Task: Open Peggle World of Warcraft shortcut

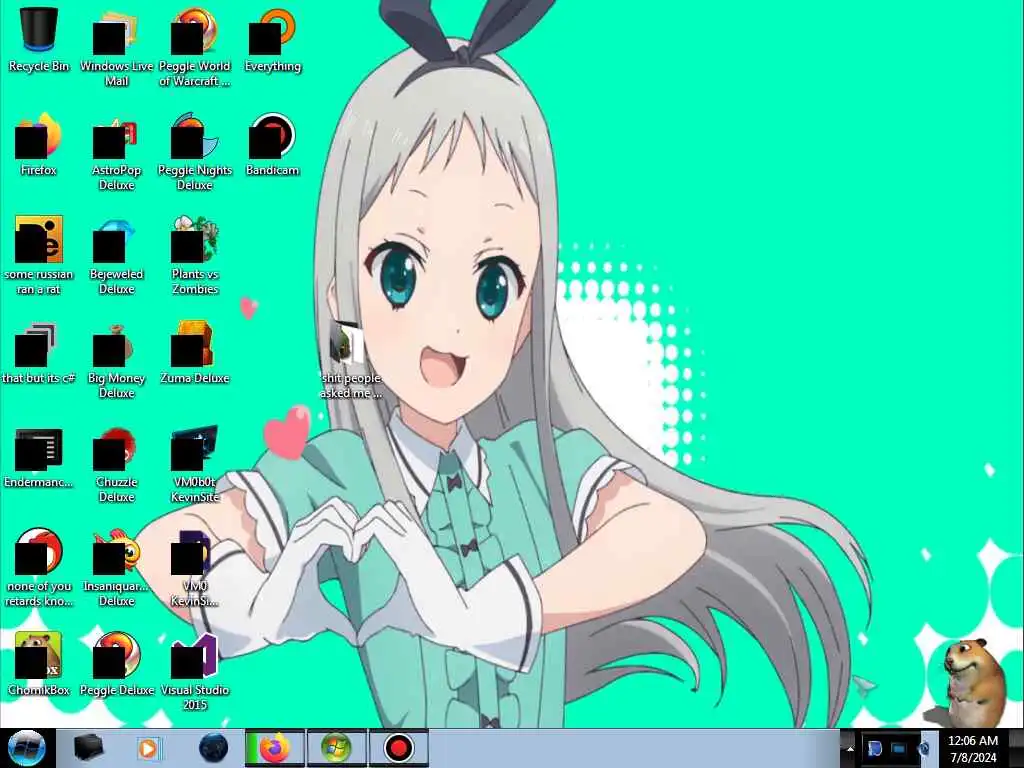Action: pos(195,48)
